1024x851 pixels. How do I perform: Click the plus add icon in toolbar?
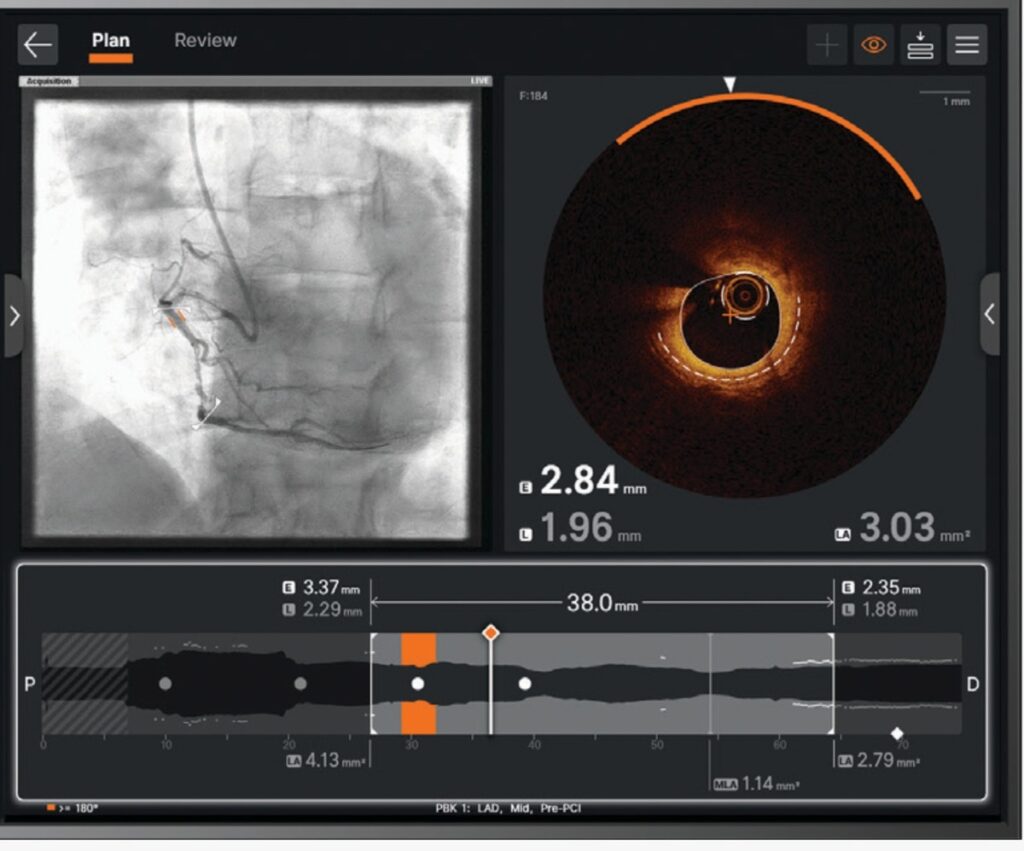(x=826, y=45)
